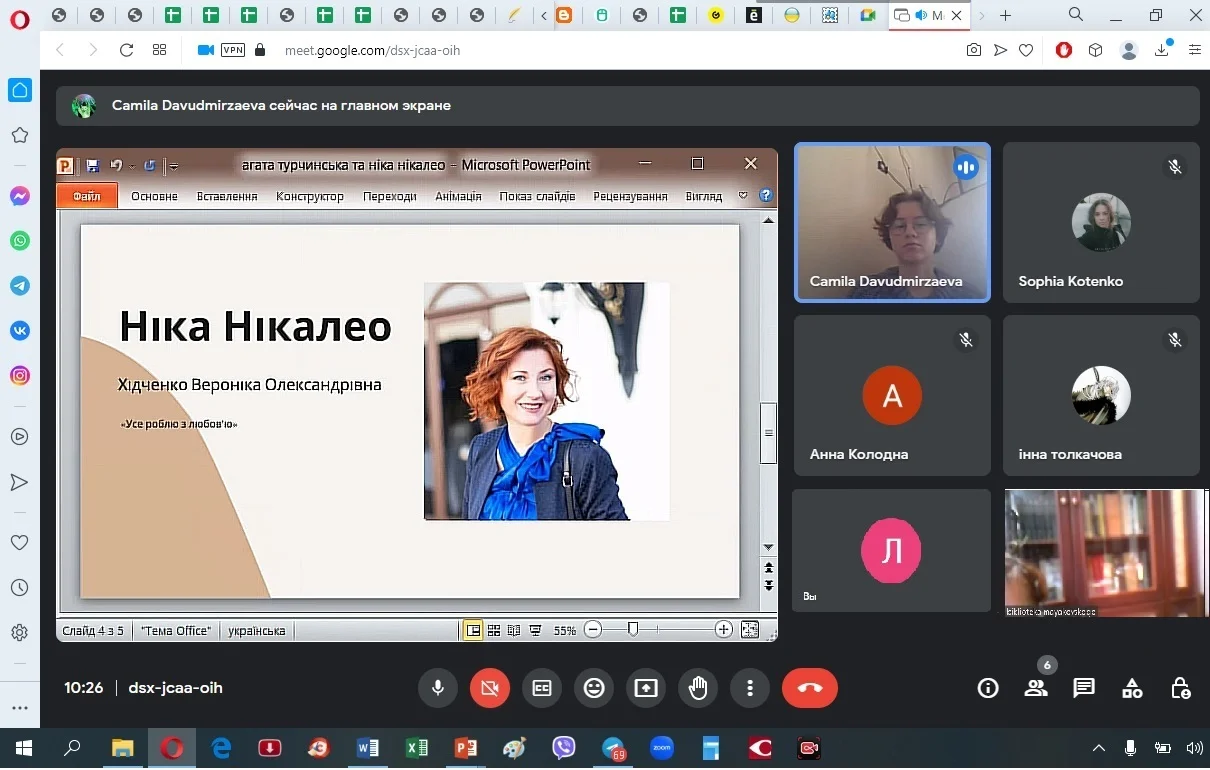Open the Opera profile account menu
1210x770 pixels.
coord(1129,50)
